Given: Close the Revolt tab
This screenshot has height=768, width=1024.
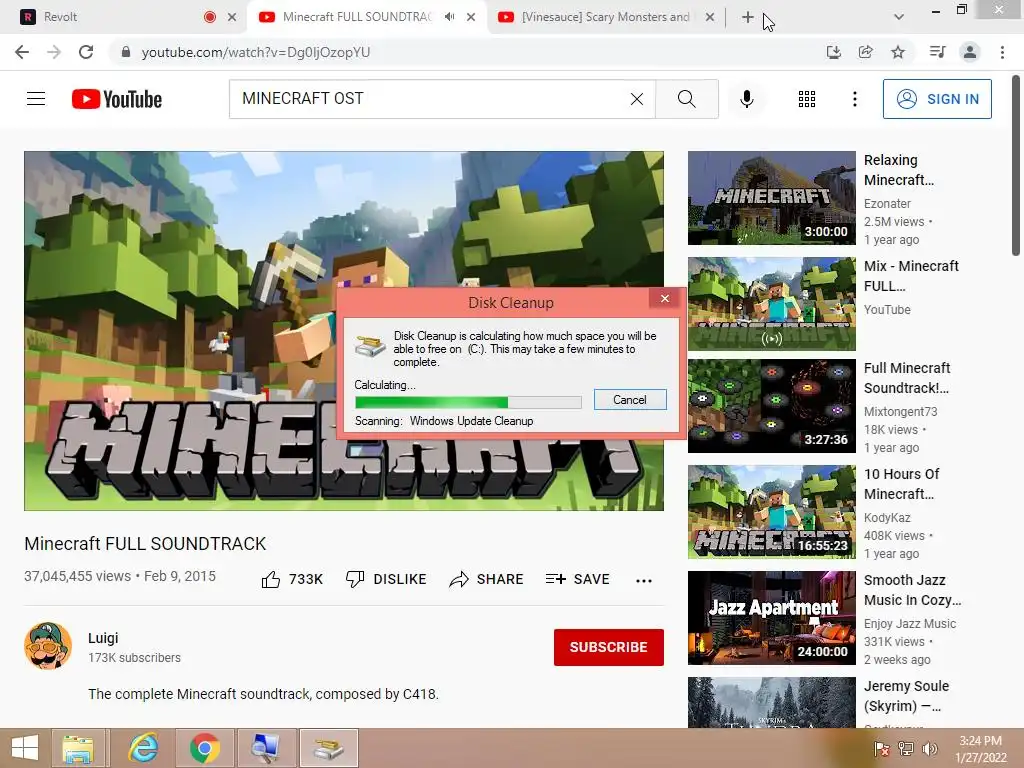Looking at the screenshot, I should coord(232,17).
